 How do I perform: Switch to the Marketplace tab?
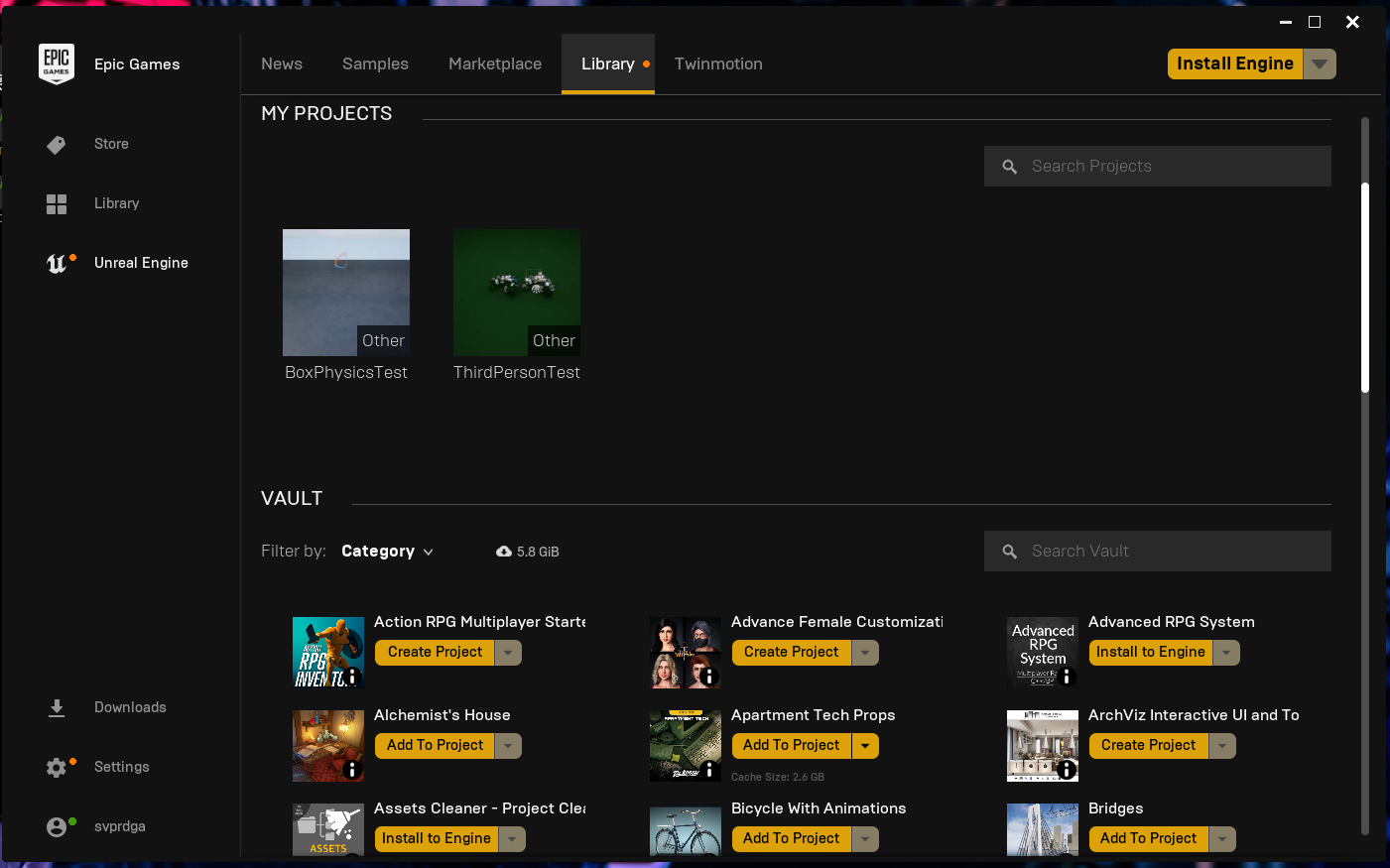[x=495, y=63]
